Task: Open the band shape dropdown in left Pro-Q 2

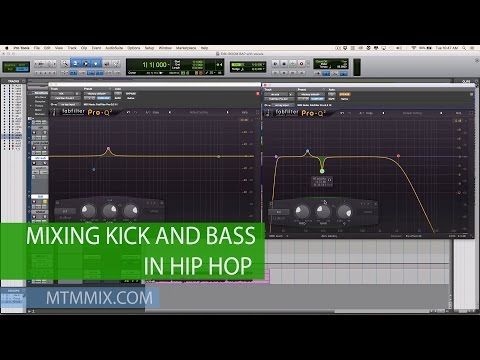Action: point(65,211)
